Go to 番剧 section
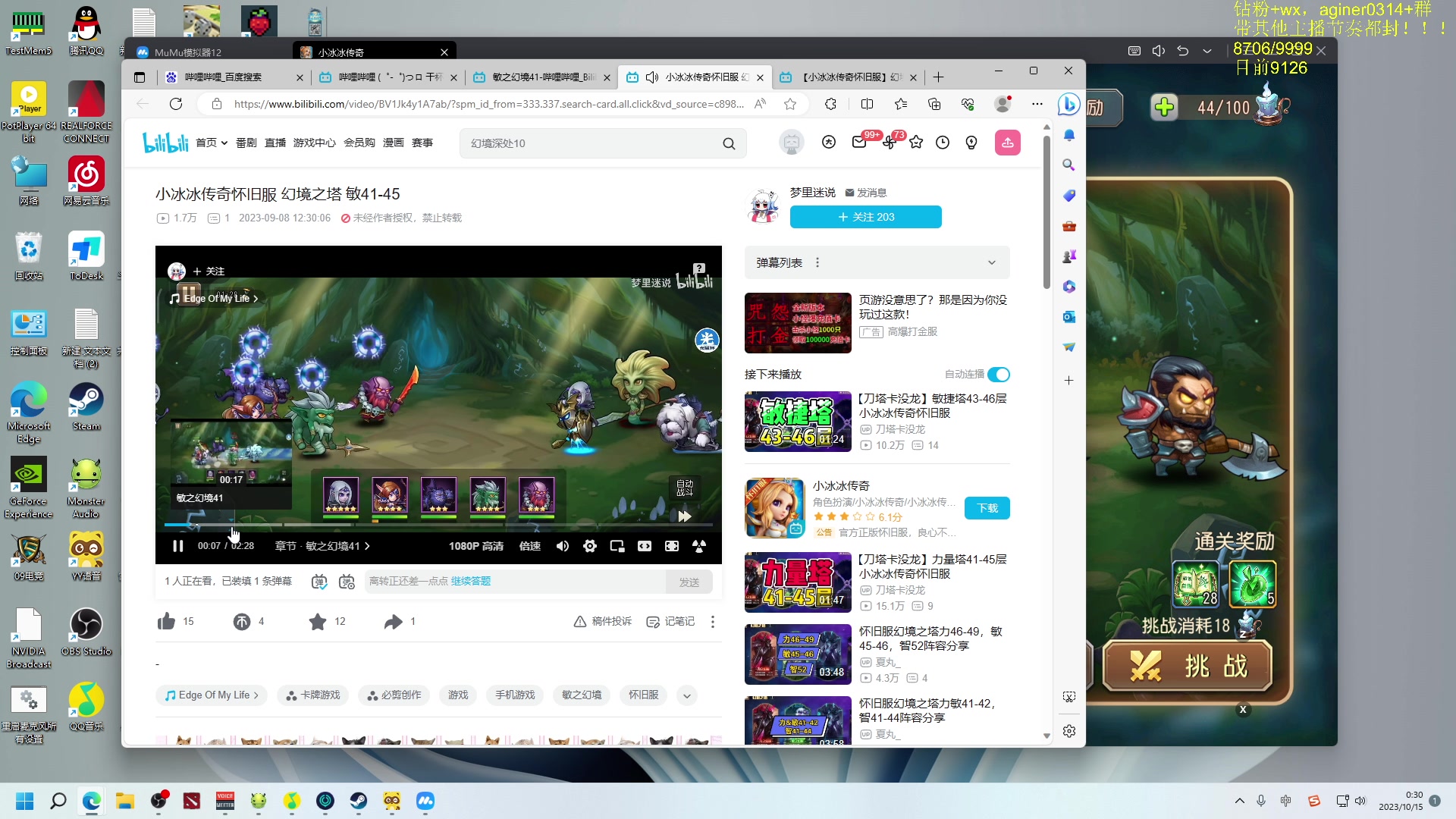Screen dimensions: 1456x819 coord(246,143)
